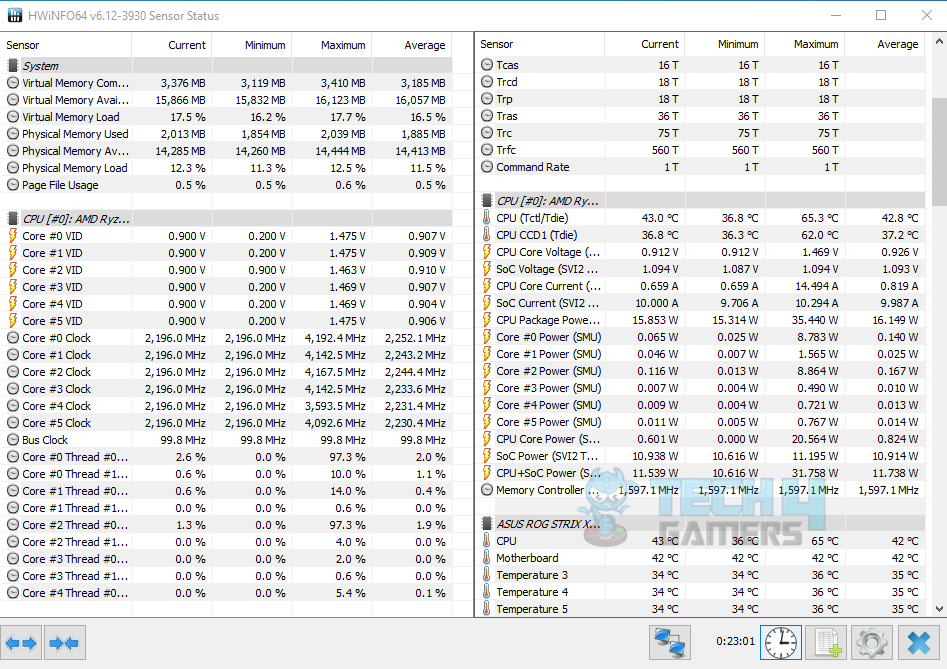Start logging with the sheet plus icon

pos(826,643)
